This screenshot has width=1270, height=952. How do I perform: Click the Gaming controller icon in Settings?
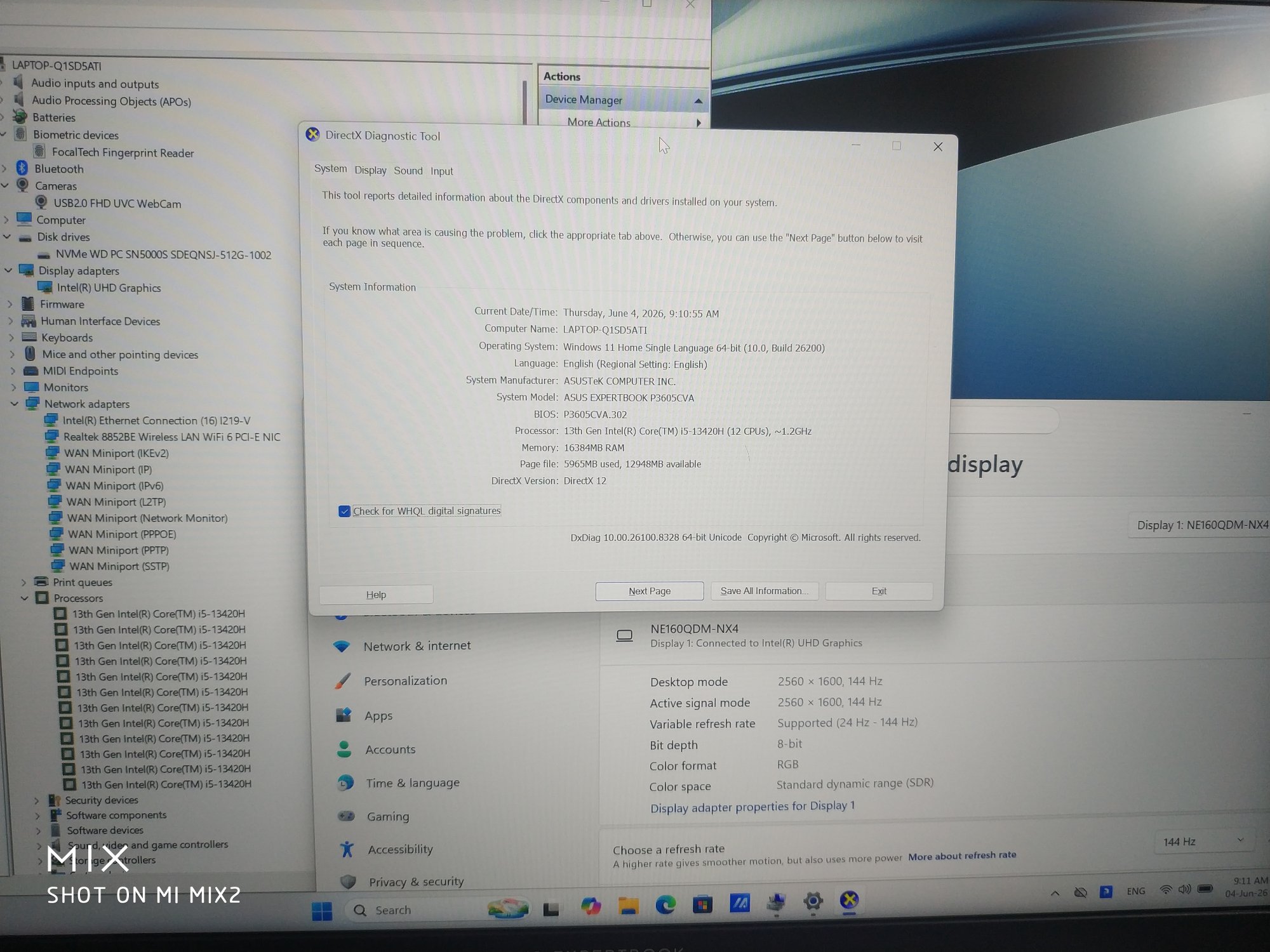[346, 816]
